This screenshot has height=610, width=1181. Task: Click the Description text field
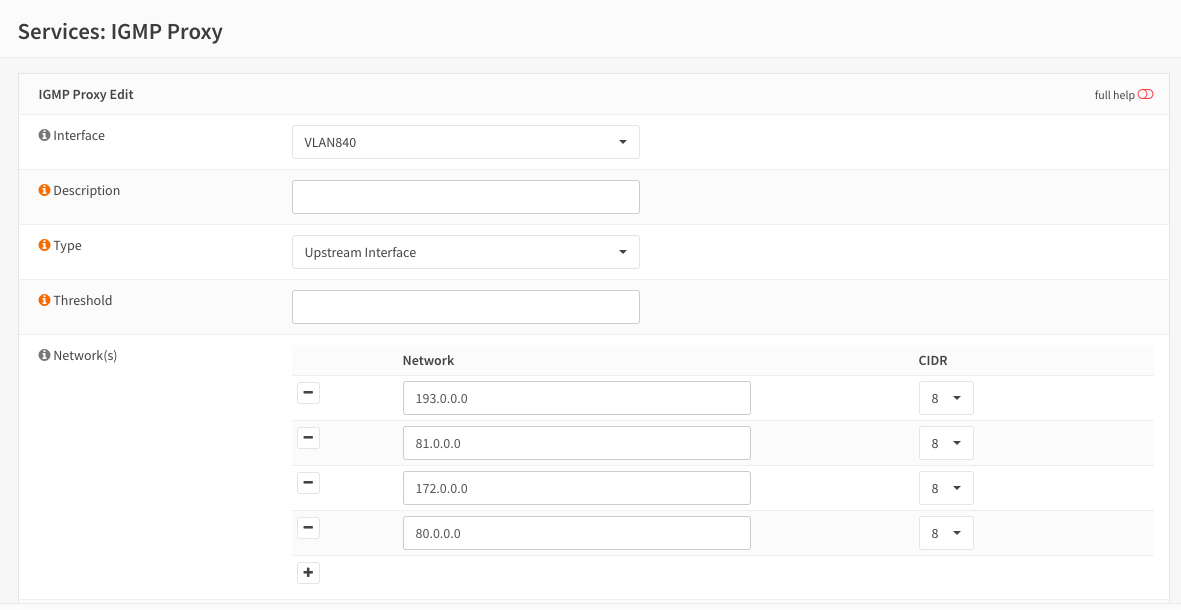465,197
